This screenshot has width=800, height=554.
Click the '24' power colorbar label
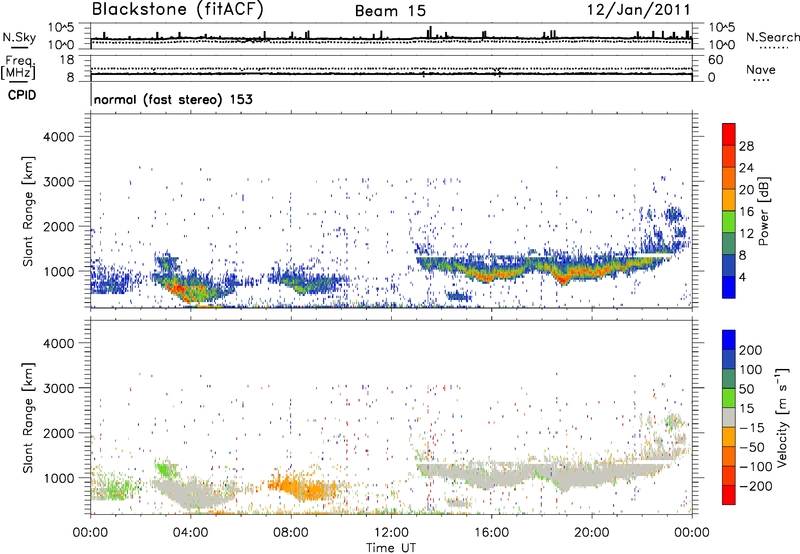coord(746,168)
